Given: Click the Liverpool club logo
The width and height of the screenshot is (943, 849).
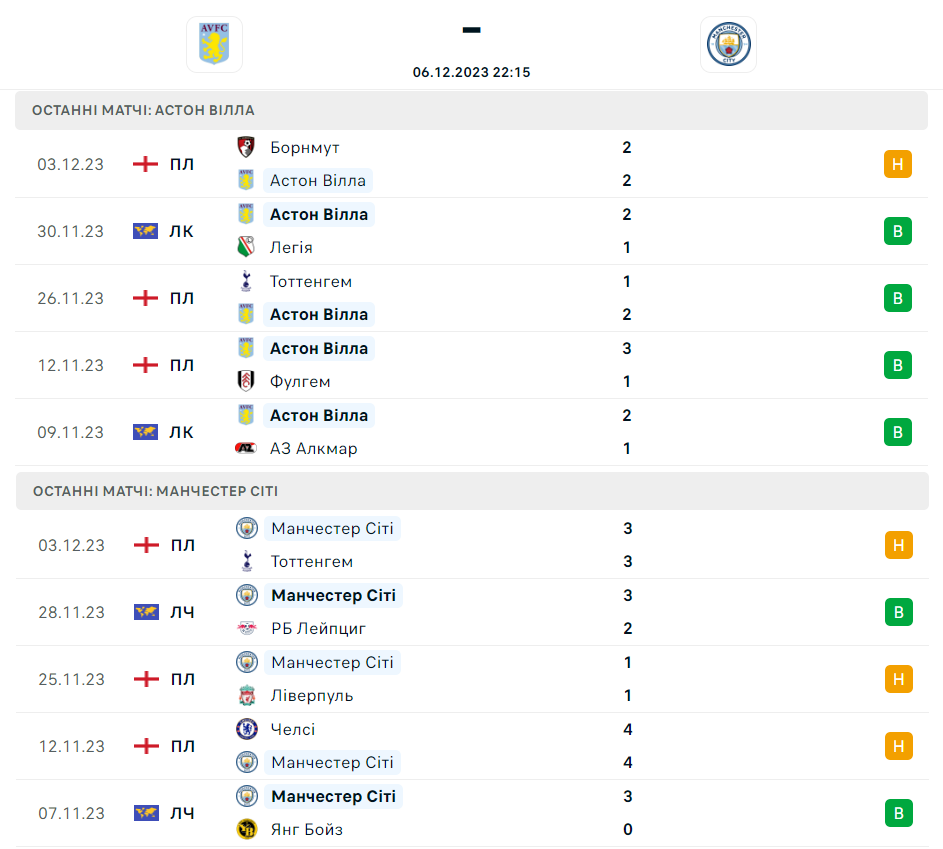Looking at the screenshot, I should (246, 695).
